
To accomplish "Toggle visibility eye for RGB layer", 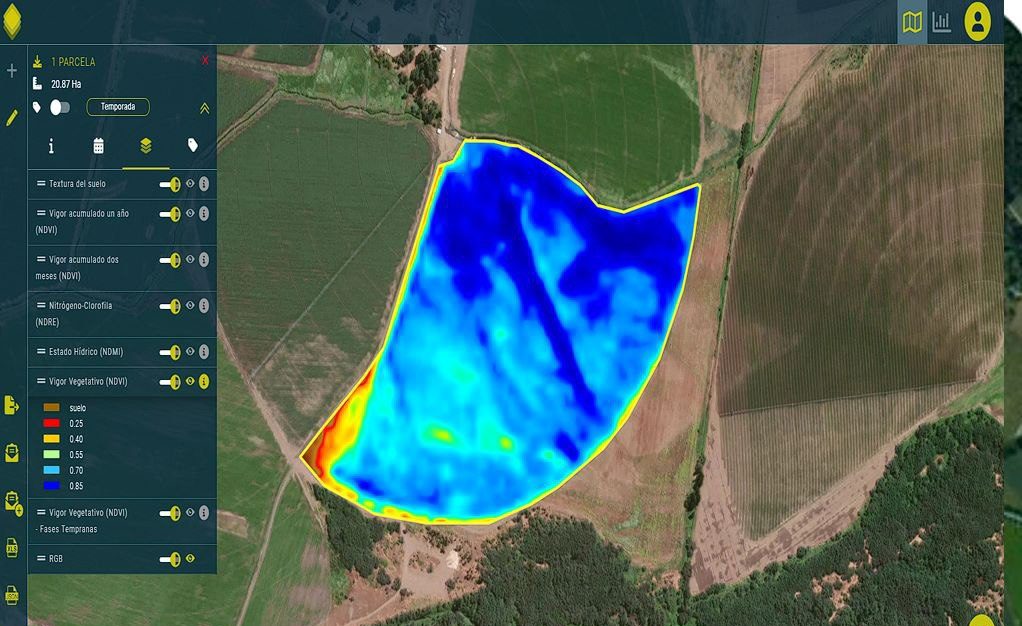I will point(190,559).
